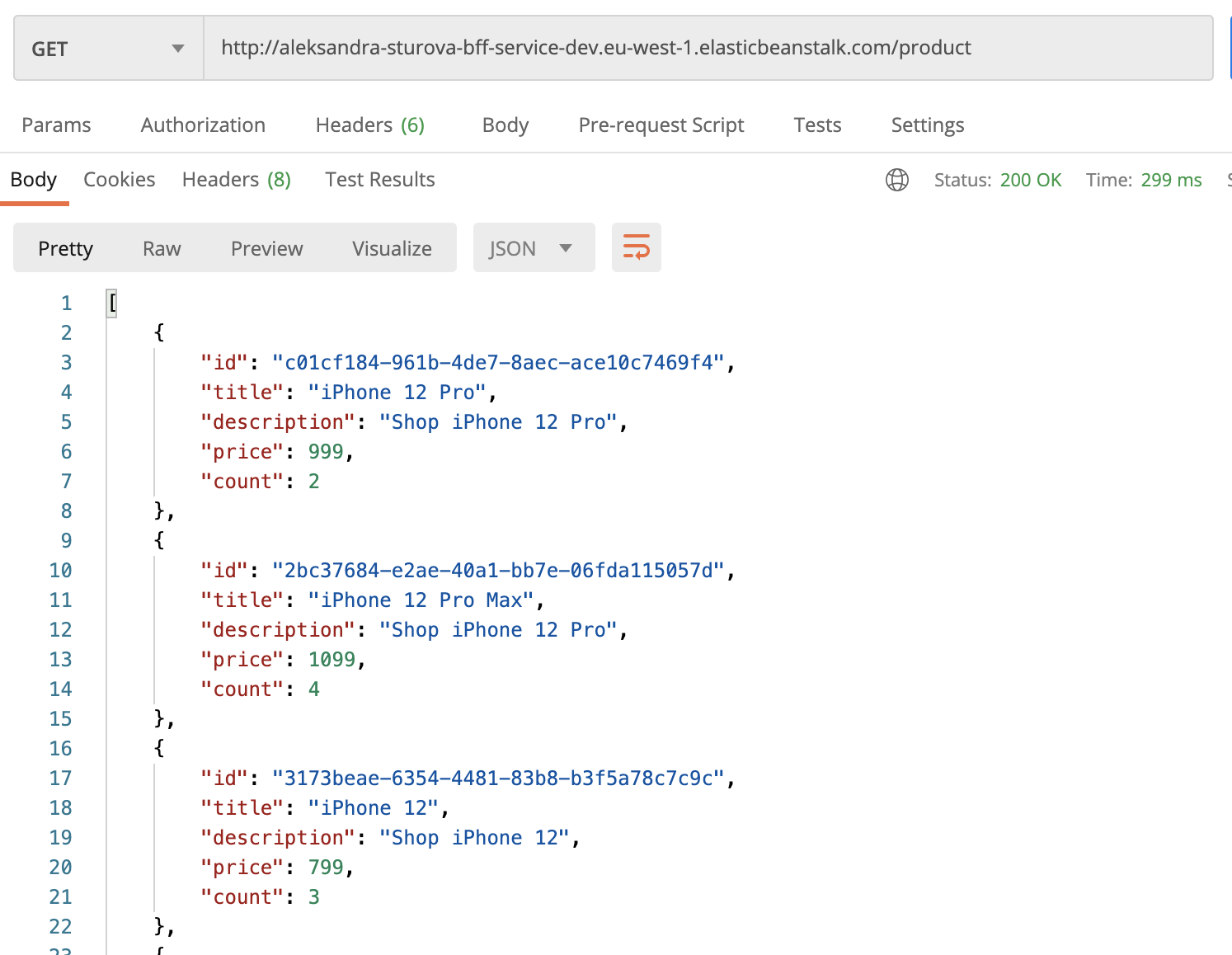Click the title value "iPhone 12 Pro Max"
Image resolution: width=1232 pixels, height=955 pixels.
(421, 600)
